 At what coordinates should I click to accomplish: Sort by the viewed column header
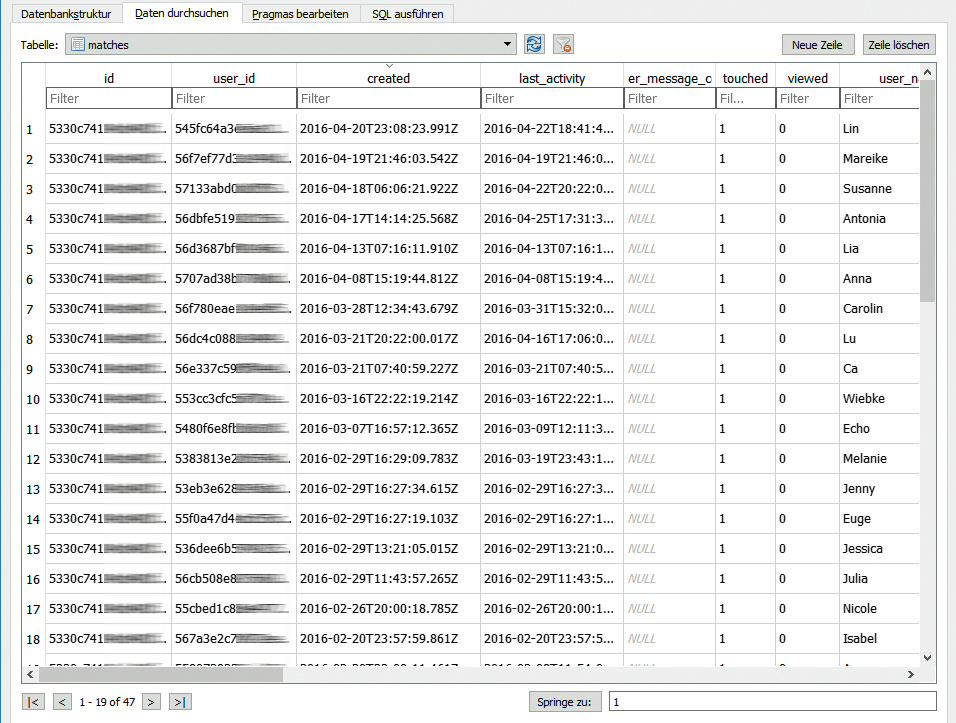[807, 77]
